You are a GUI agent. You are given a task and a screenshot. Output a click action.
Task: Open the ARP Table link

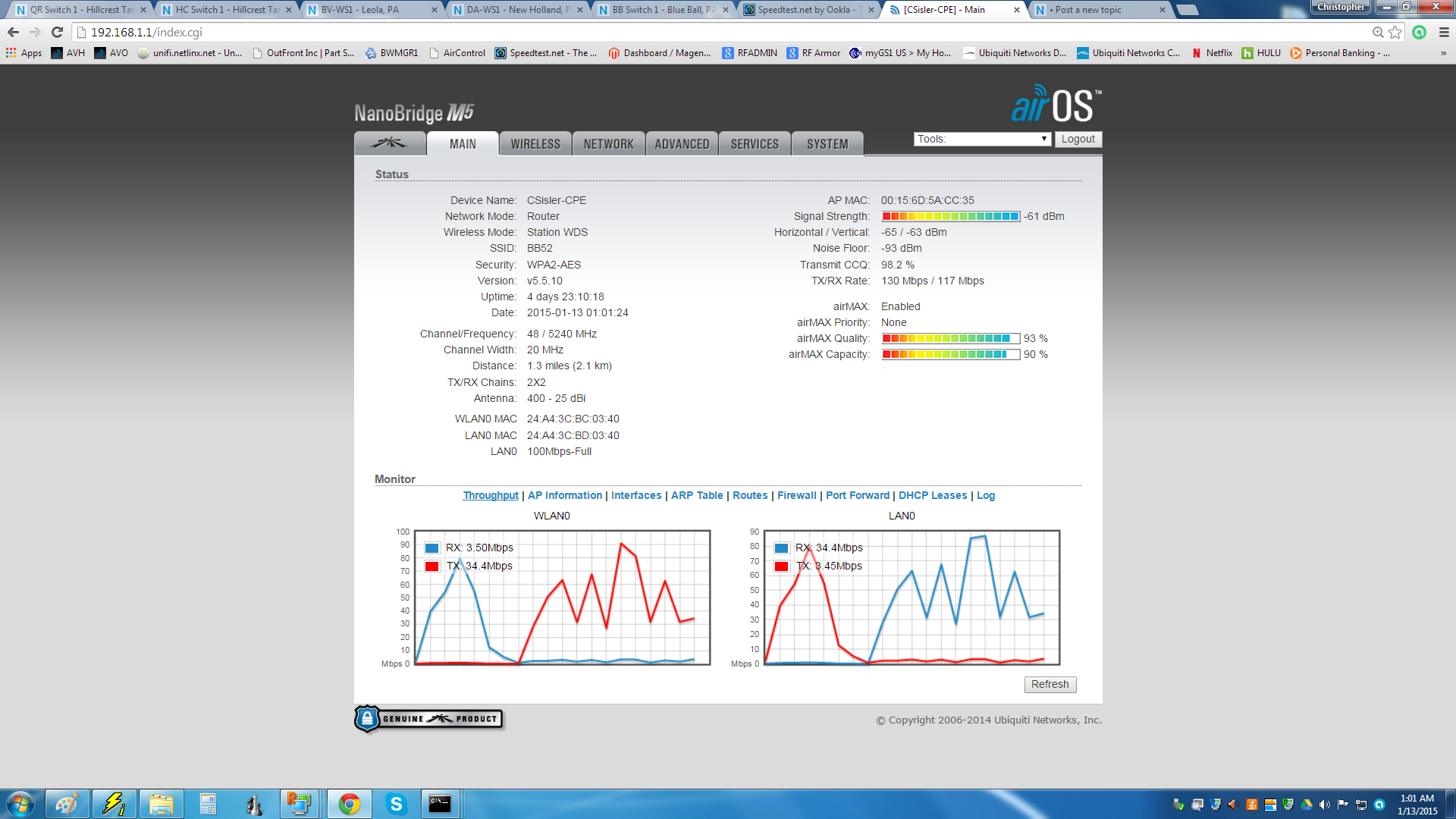pyautogui.click(x=697, y=495)
